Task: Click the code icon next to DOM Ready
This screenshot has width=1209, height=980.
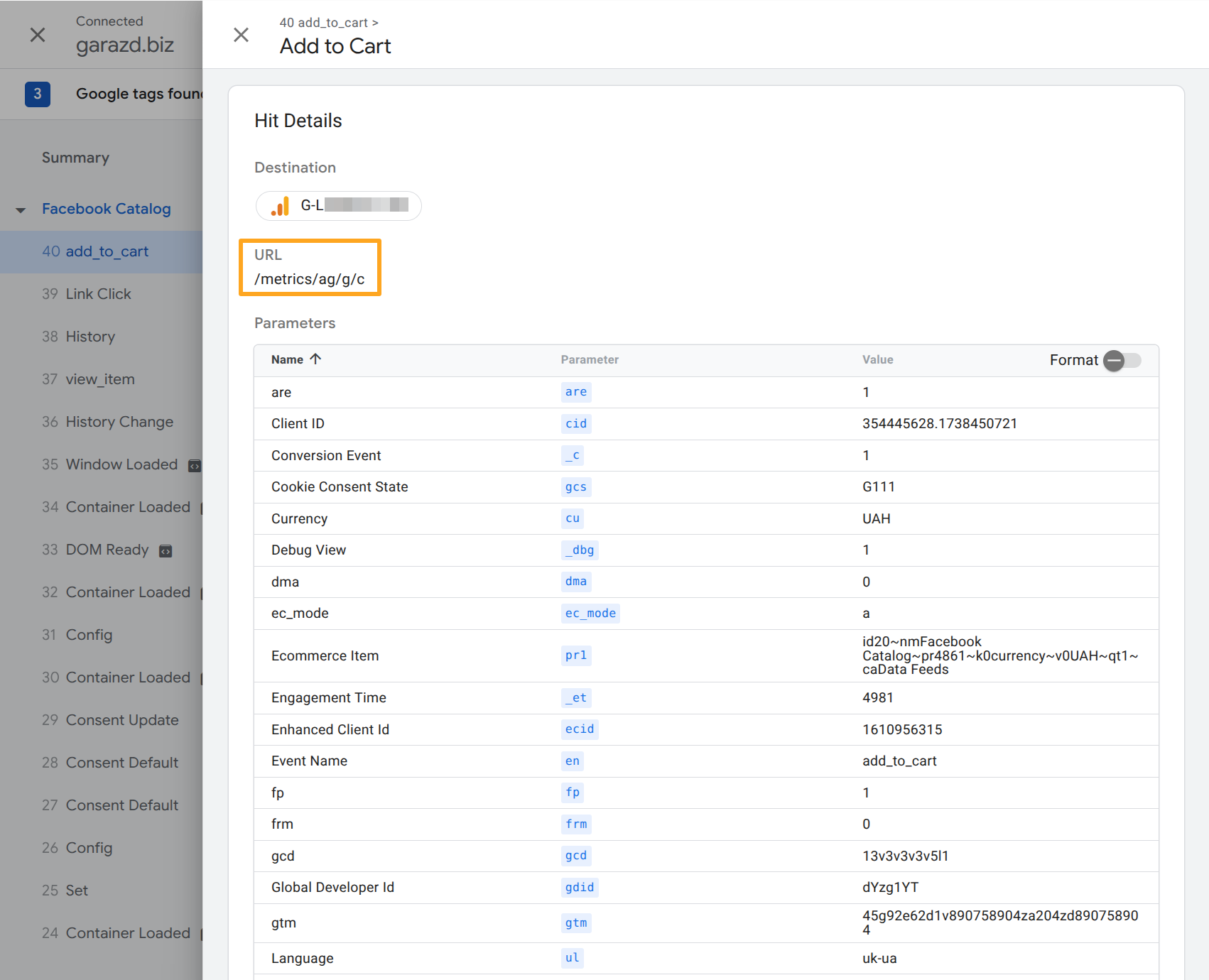Action: (x=166, y=551)
